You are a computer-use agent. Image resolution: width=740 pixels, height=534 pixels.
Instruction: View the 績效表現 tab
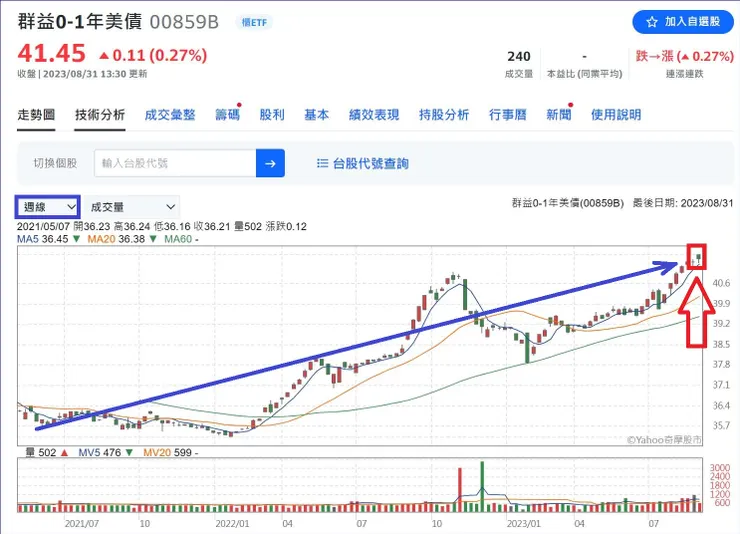tap(374, 115)
